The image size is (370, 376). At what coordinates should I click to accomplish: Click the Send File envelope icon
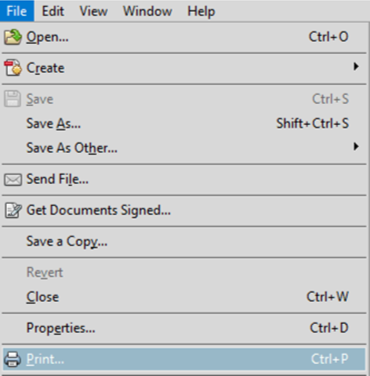(x=13, y=180)
